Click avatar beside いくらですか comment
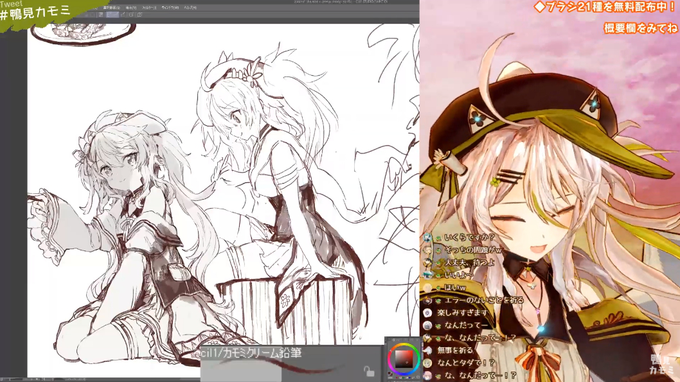The height and width of the screenshot is (382, 680). click(428, 238)
